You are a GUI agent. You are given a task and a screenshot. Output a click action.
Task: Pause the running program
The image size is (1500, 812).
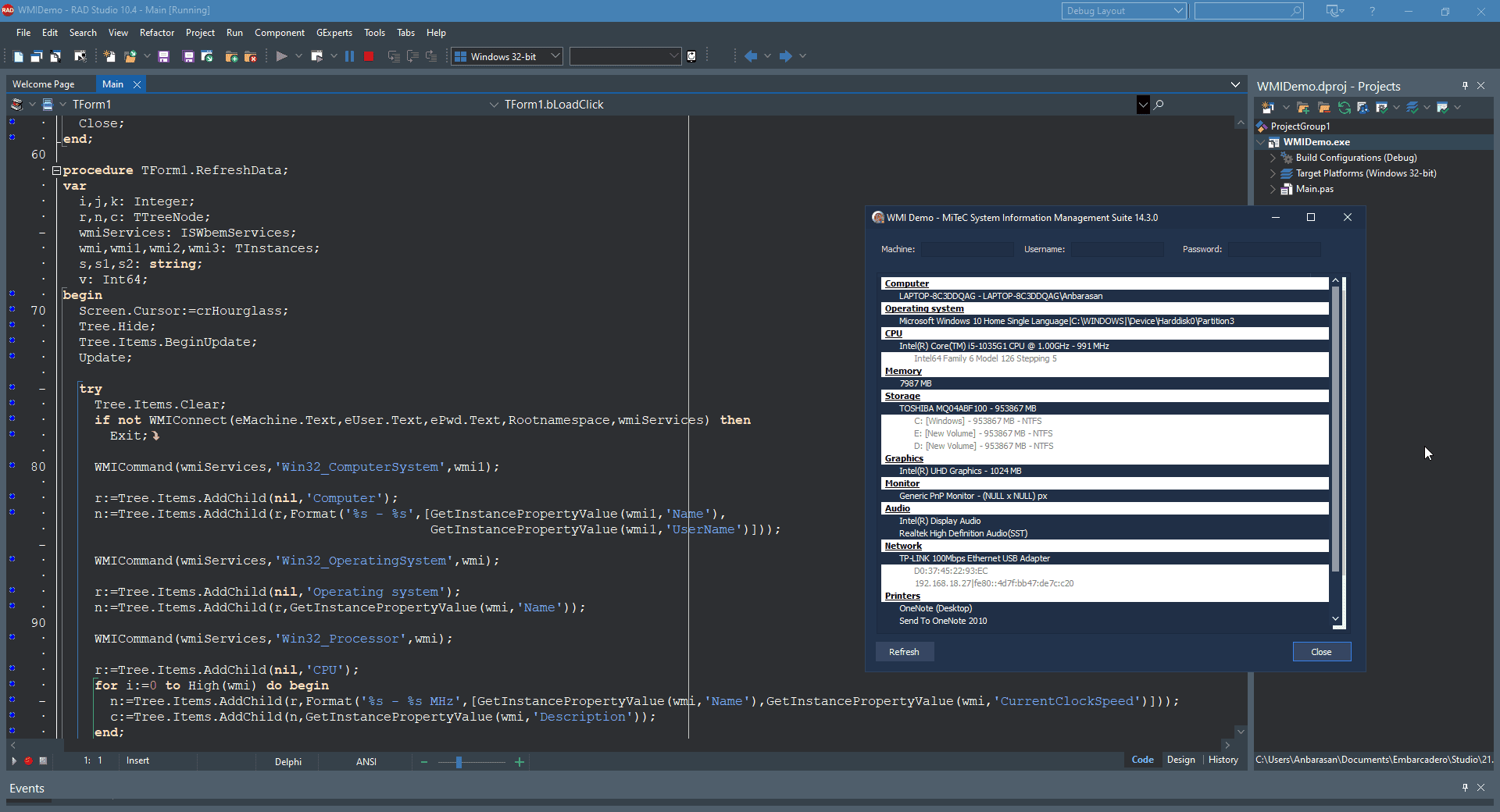point(349,56)
